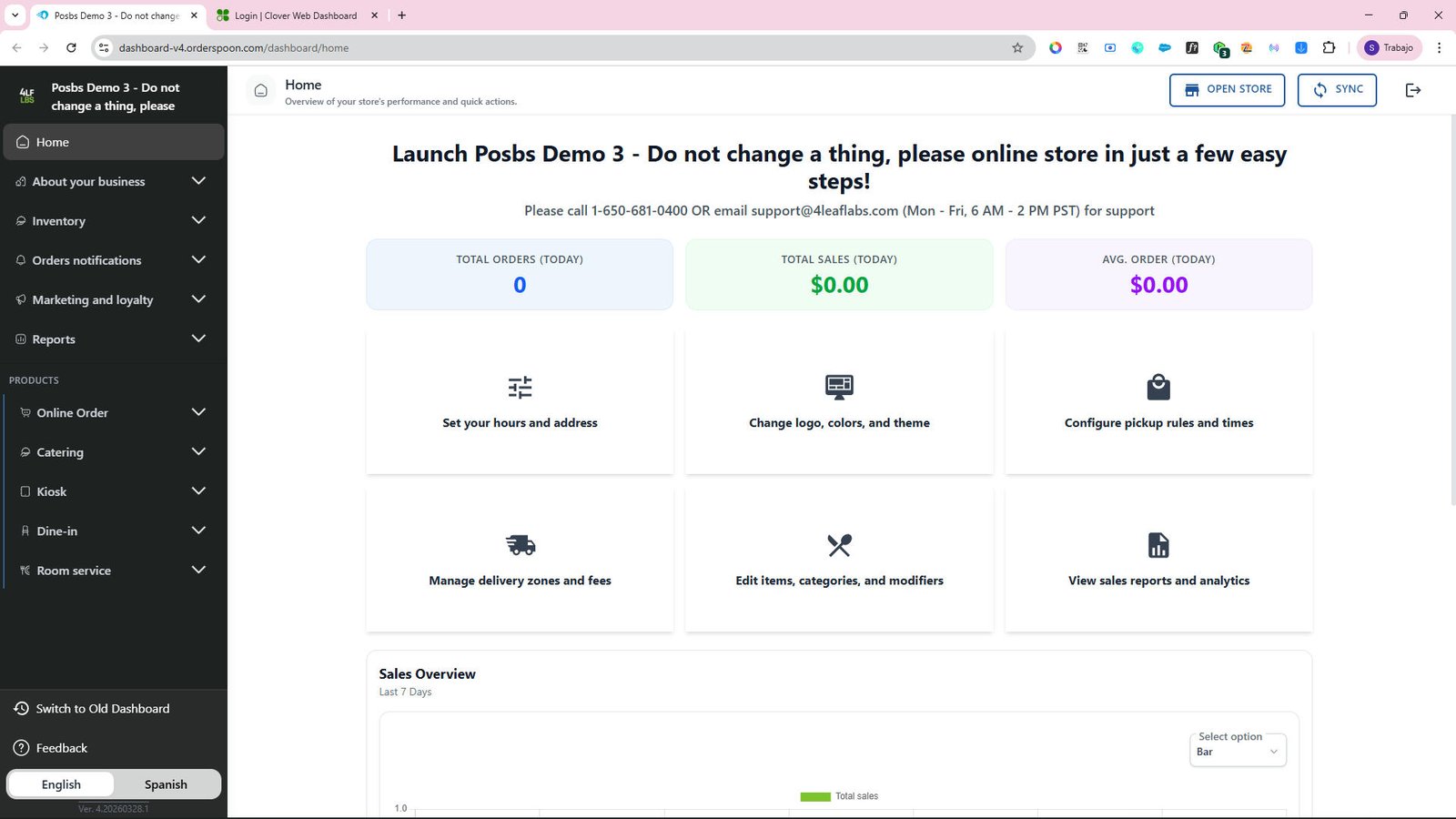Click the page vertical scrollbar
This screenshot has width=1456, height=819.
coord(1452,309)
